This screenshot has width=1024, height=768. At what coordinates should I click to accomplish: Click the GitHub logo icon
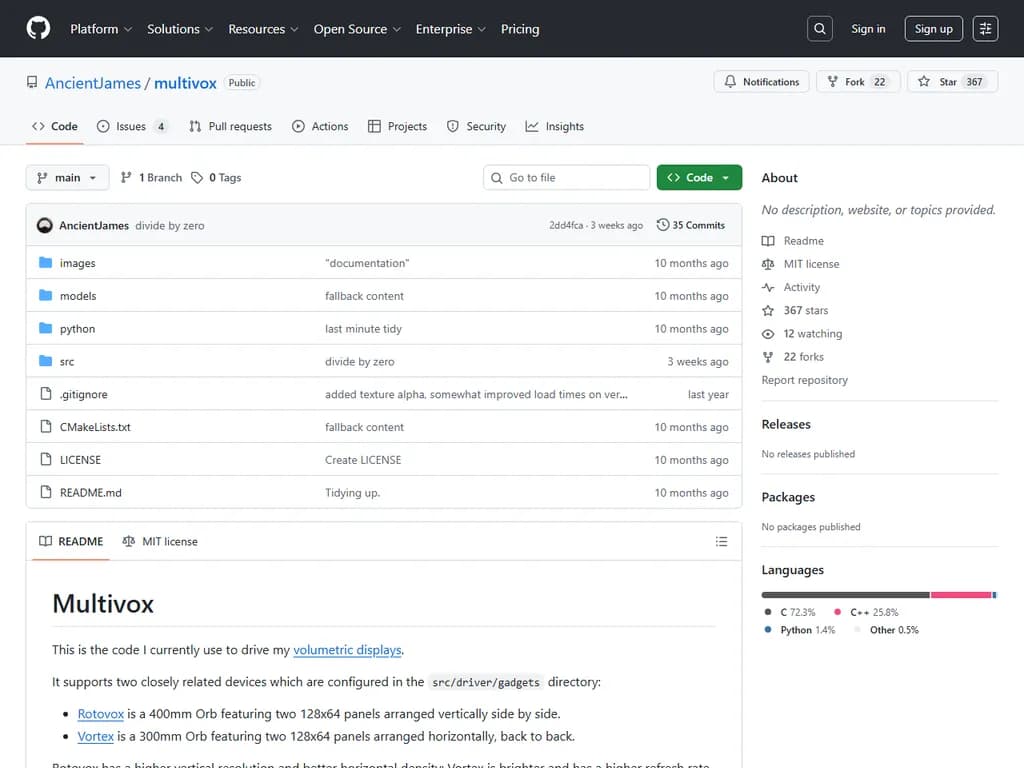[38, 29]
